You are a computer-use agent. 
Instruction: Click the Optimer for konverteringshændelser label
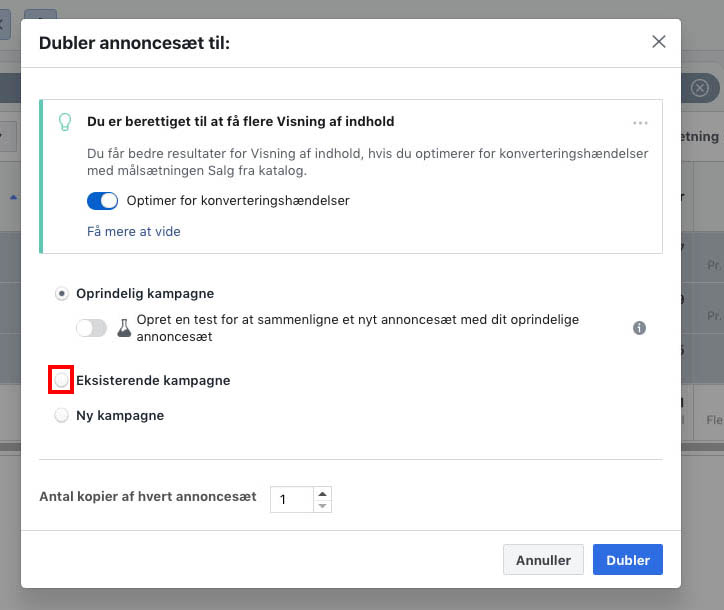coord(238,201)
